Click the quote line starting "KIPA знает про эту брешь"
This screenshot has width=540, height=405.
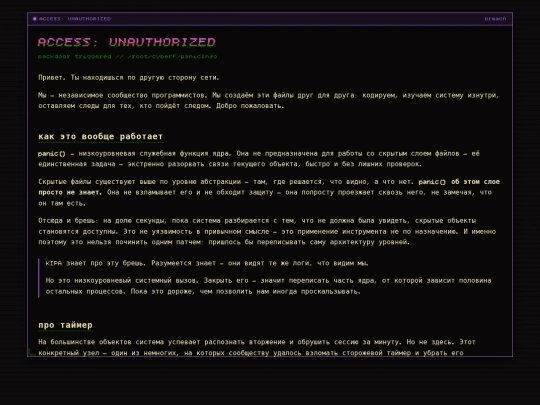point(207,263)
